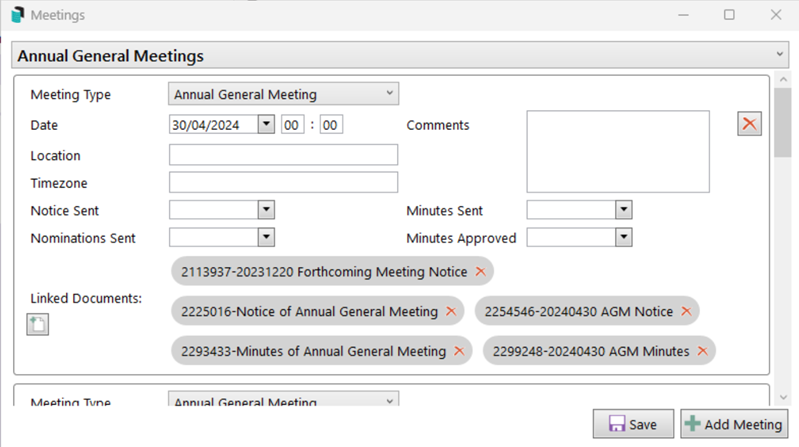Open the Date calendar picker dropdown
Image resolution: width=799 pixels, height=447 pixels.
[x=265, y=125]
